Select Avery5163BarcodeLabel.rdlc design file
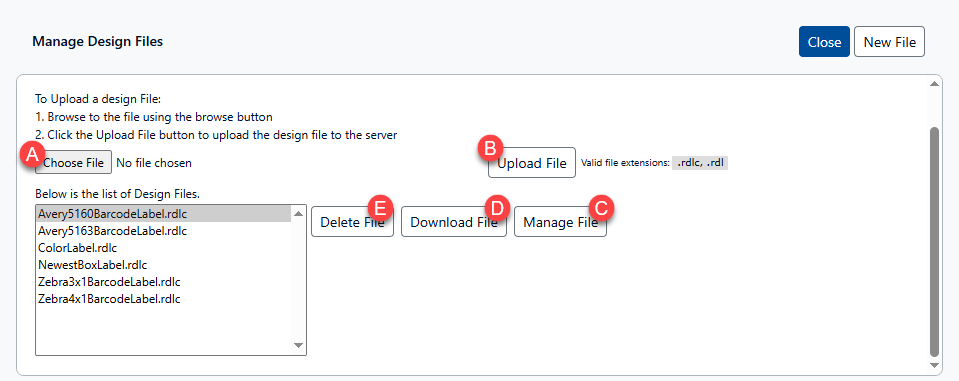 (x=163, y=231)
